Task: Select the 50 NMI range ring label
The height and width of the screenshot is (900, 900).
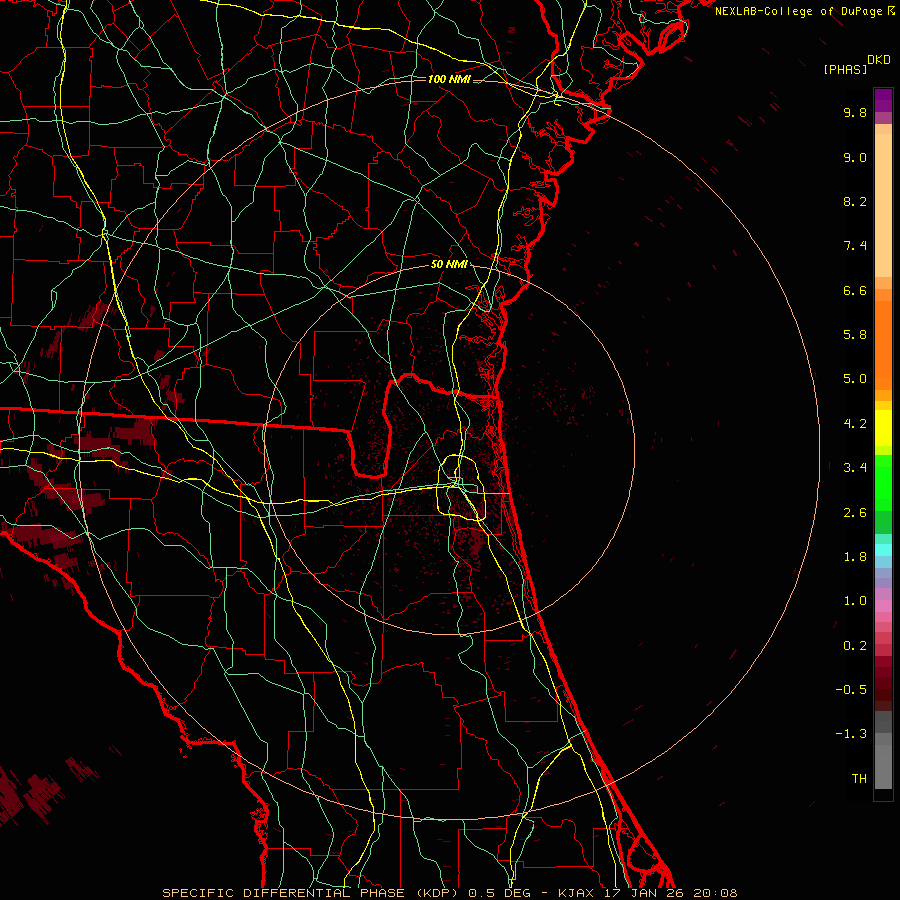Action: (449, 264)
